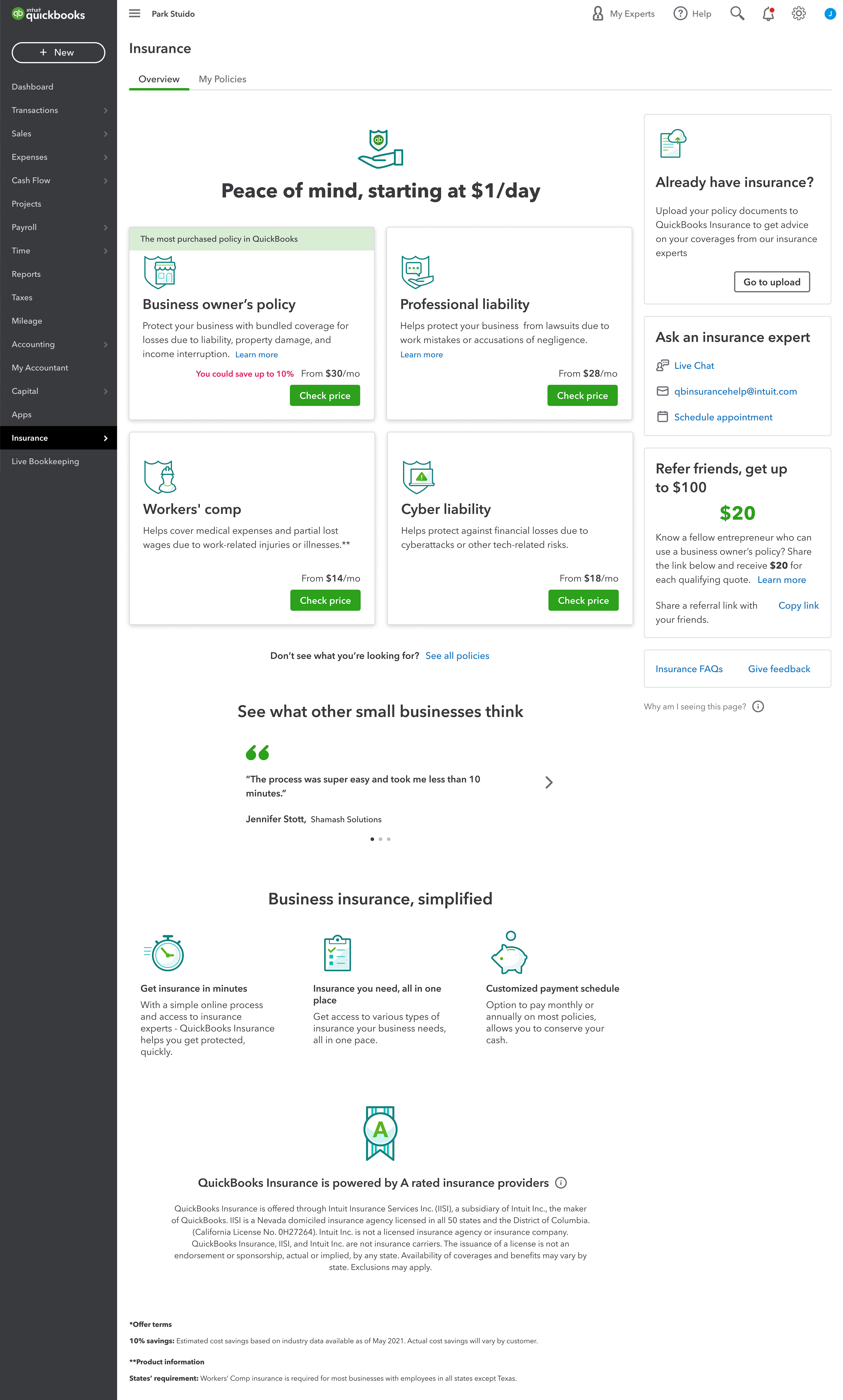The height and width of the screenshot is (1400, 843).
Task: Expand the Sales sidebar submenu
Action: point(106,133)
